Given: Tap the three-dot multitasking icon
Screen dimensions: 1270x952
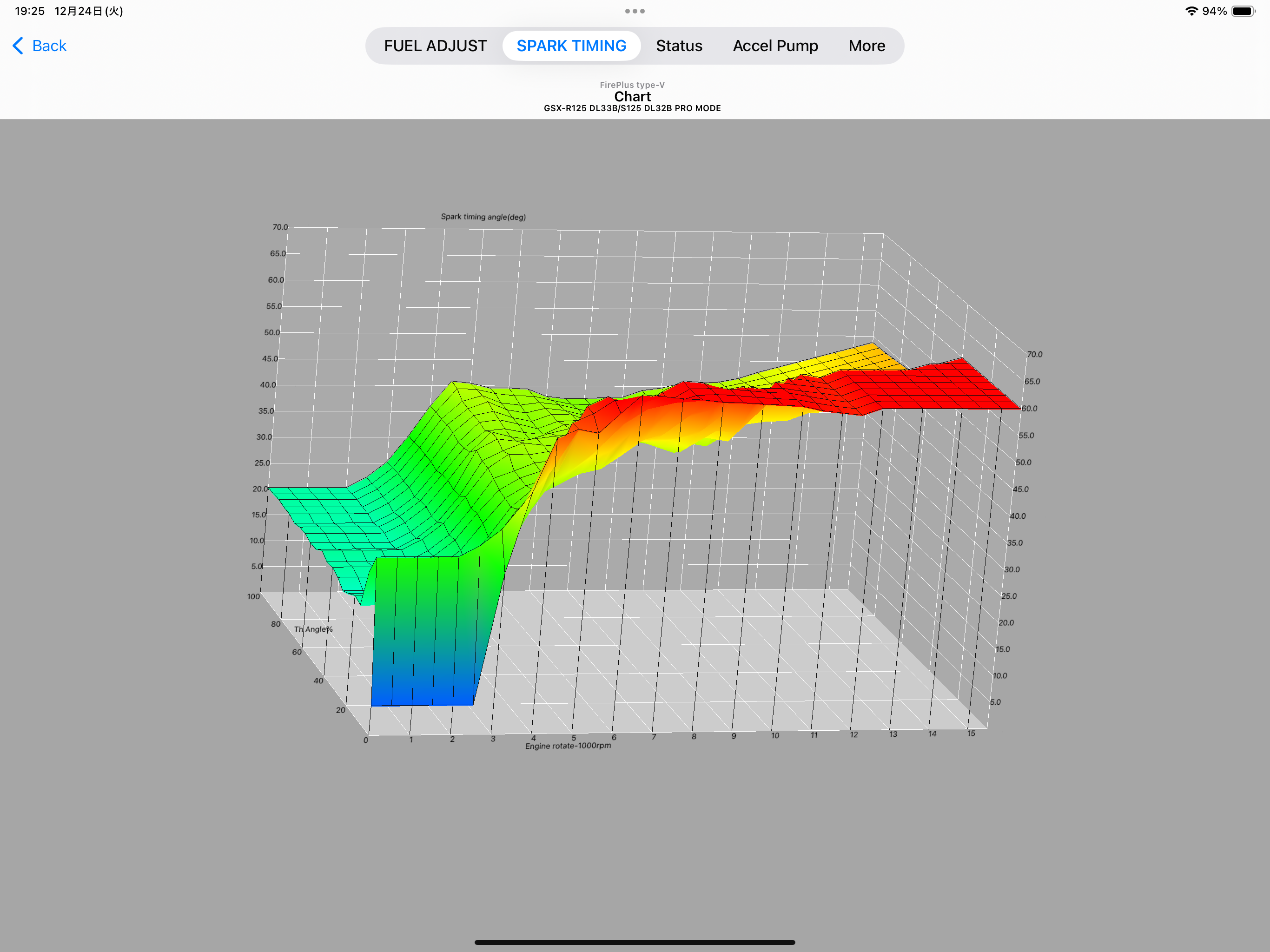Looking at the screenshot, I should [635, 11].
